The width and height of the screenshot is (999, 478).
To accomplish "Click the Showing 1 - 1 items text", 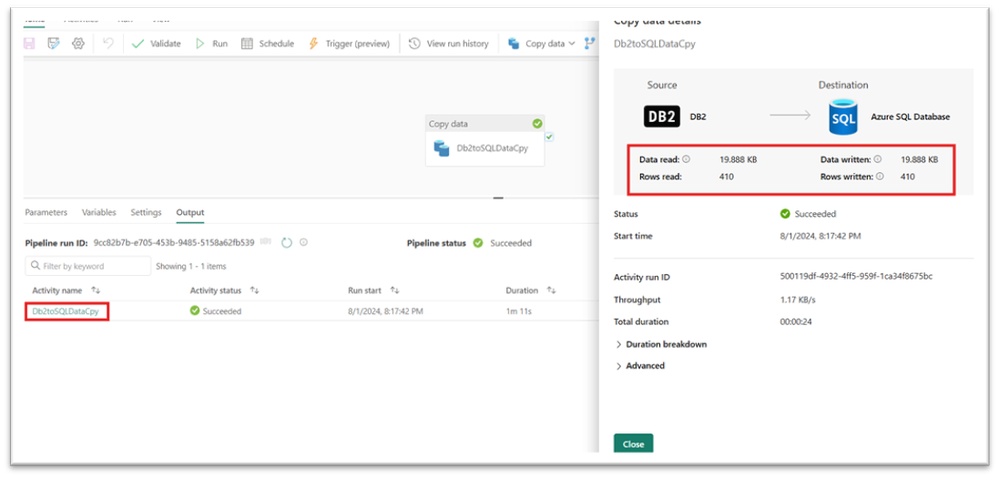I will pos(191,266).
